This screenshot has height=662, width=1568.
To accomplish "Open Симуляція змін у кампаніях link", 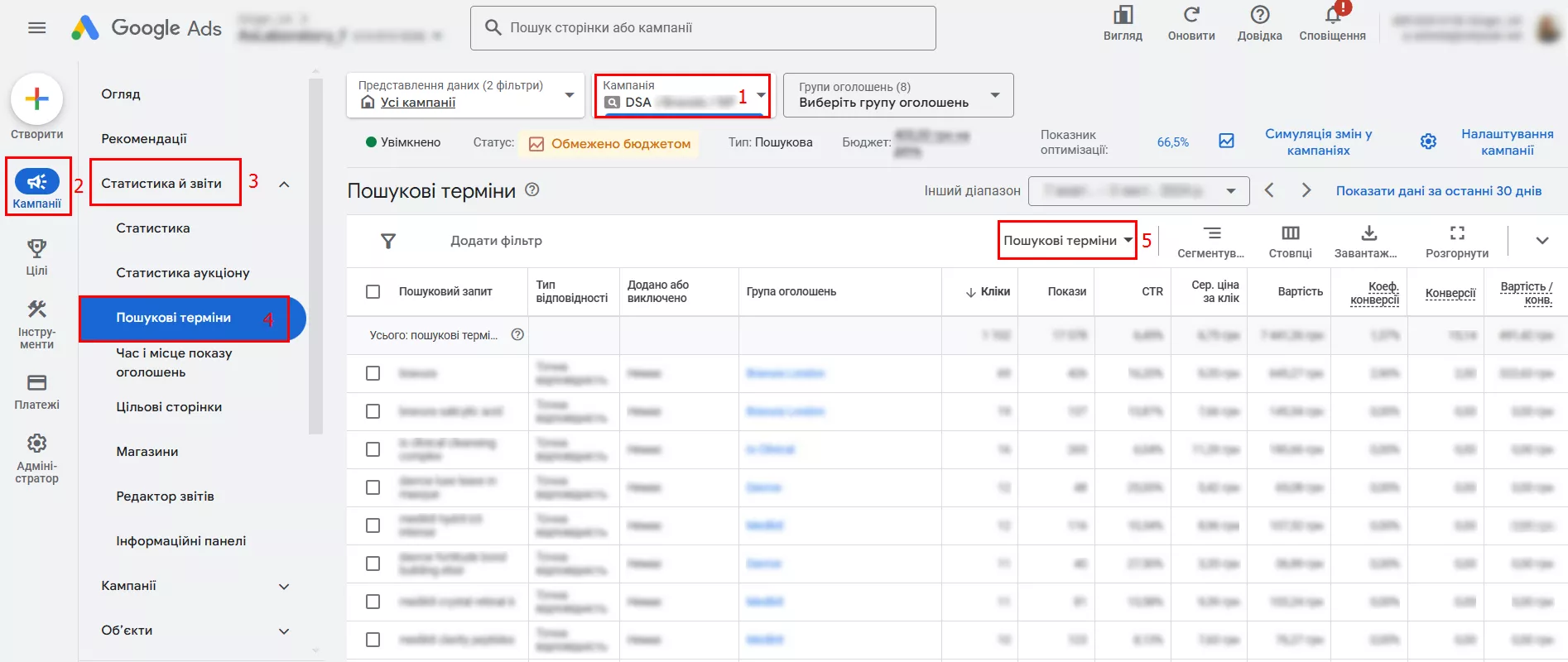I will click(x=1318, y=142).
